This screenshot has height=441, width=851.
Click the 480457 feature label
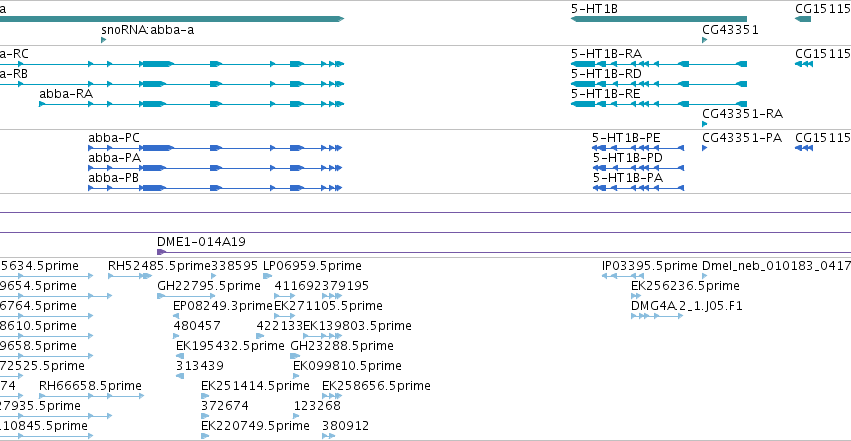click(197, 326)
